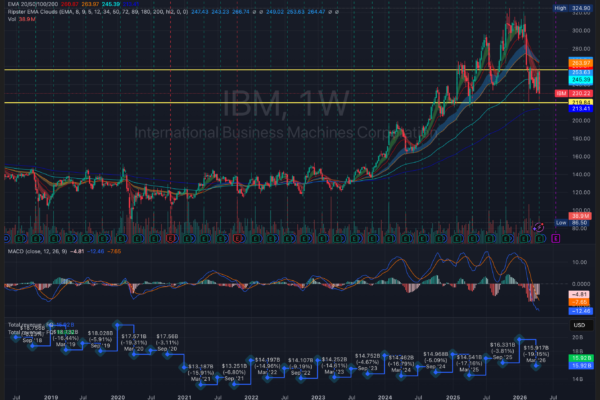The image size is (600, 400).
Task: Click the blue 253.63 price label
Action: (581, 72)
